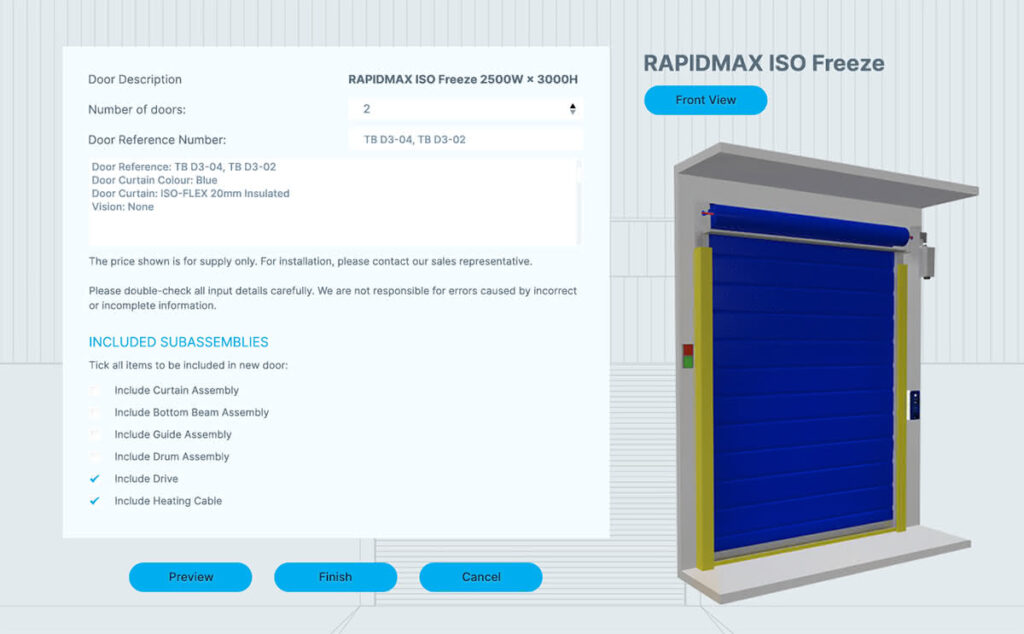Click the door details text area scrollbar

point(579,202)
